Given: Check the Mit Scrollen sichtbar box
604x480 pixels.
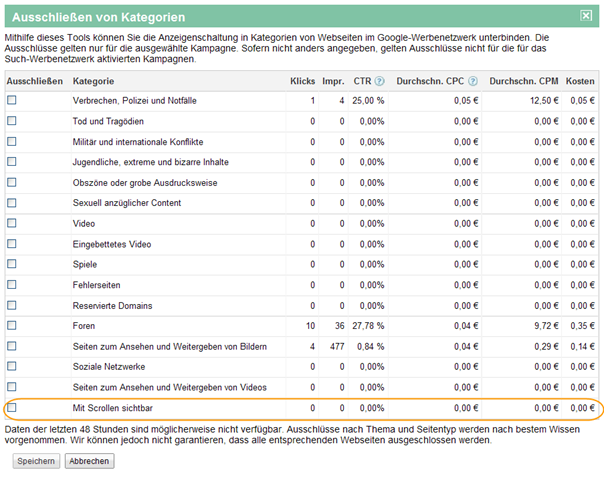Looking at the screenshot, I should [12, 407].
